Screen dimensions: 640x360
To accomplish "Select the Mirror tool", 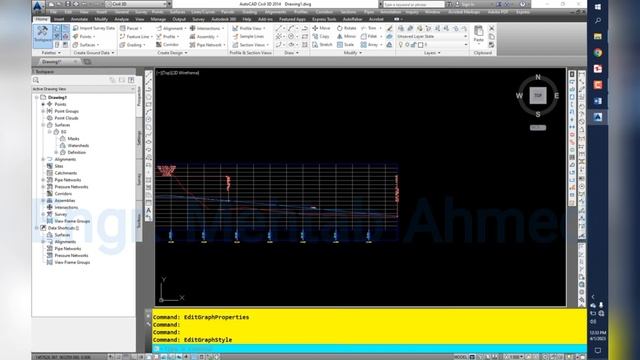I will (x=346, y=37).
